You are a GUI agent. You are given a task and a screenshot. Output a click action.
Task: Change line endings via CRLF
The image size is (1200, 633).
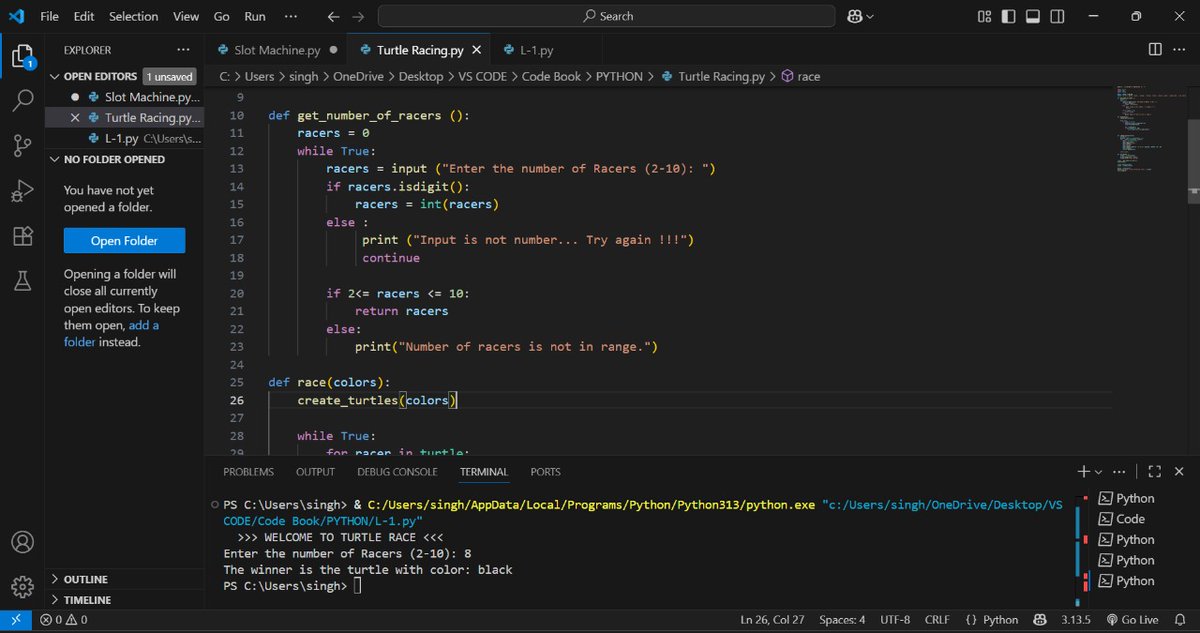(x=938, y=620)
